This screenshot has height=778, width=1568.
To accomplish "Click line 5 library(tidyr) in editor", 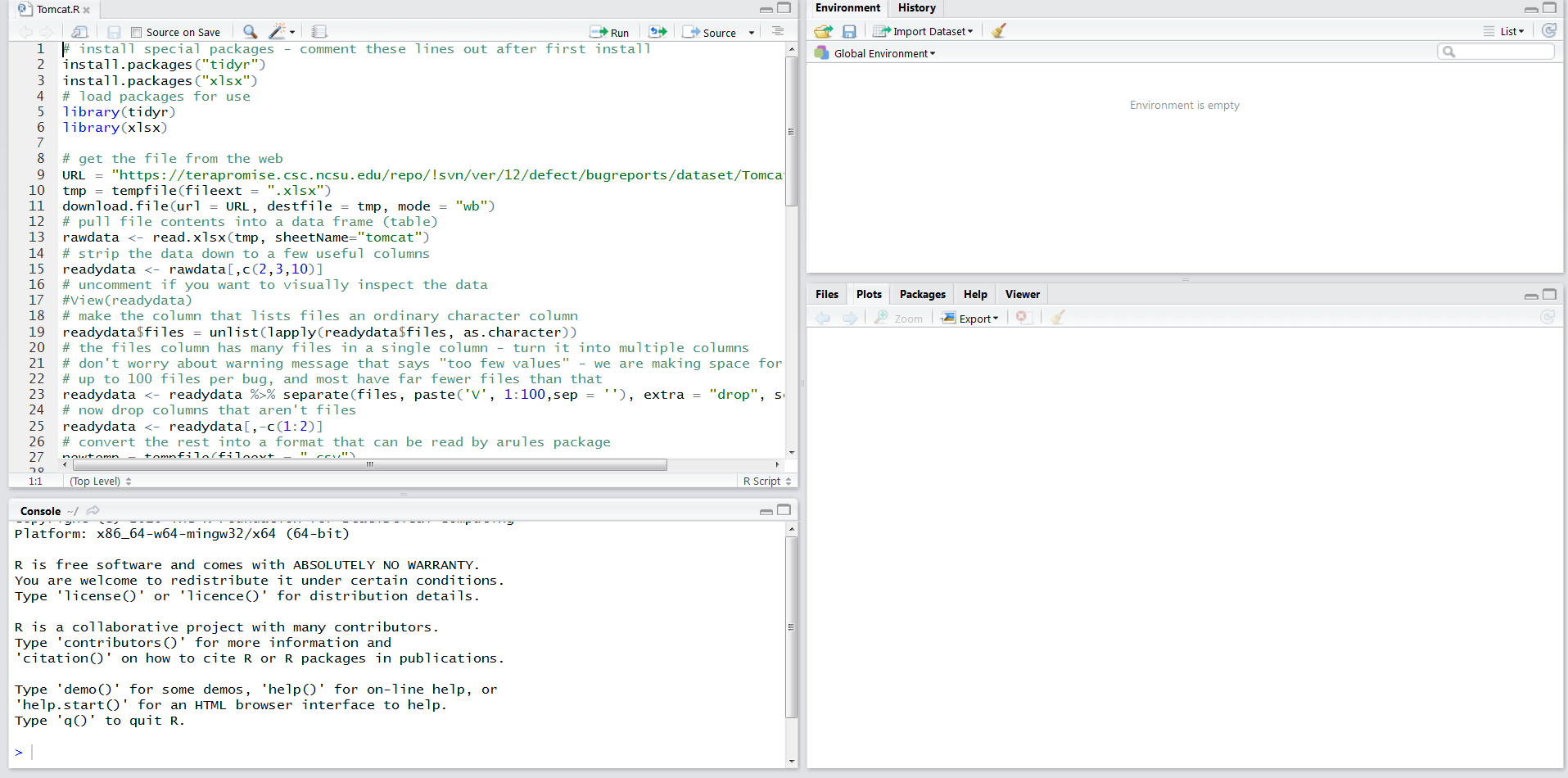I will click(119, 112).
